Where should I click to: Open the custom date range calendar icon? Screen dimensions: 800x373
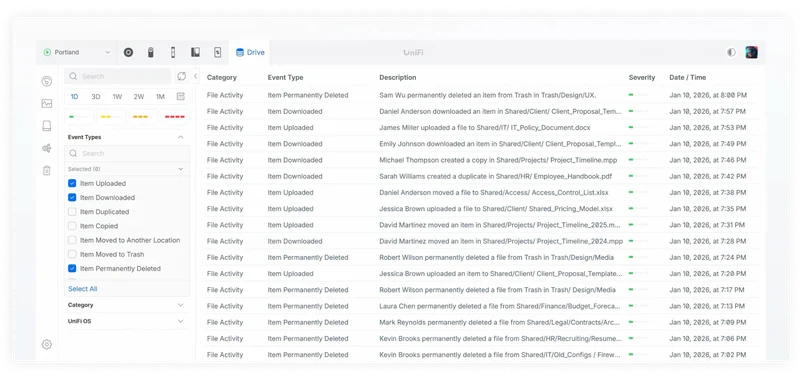(181, 96)
